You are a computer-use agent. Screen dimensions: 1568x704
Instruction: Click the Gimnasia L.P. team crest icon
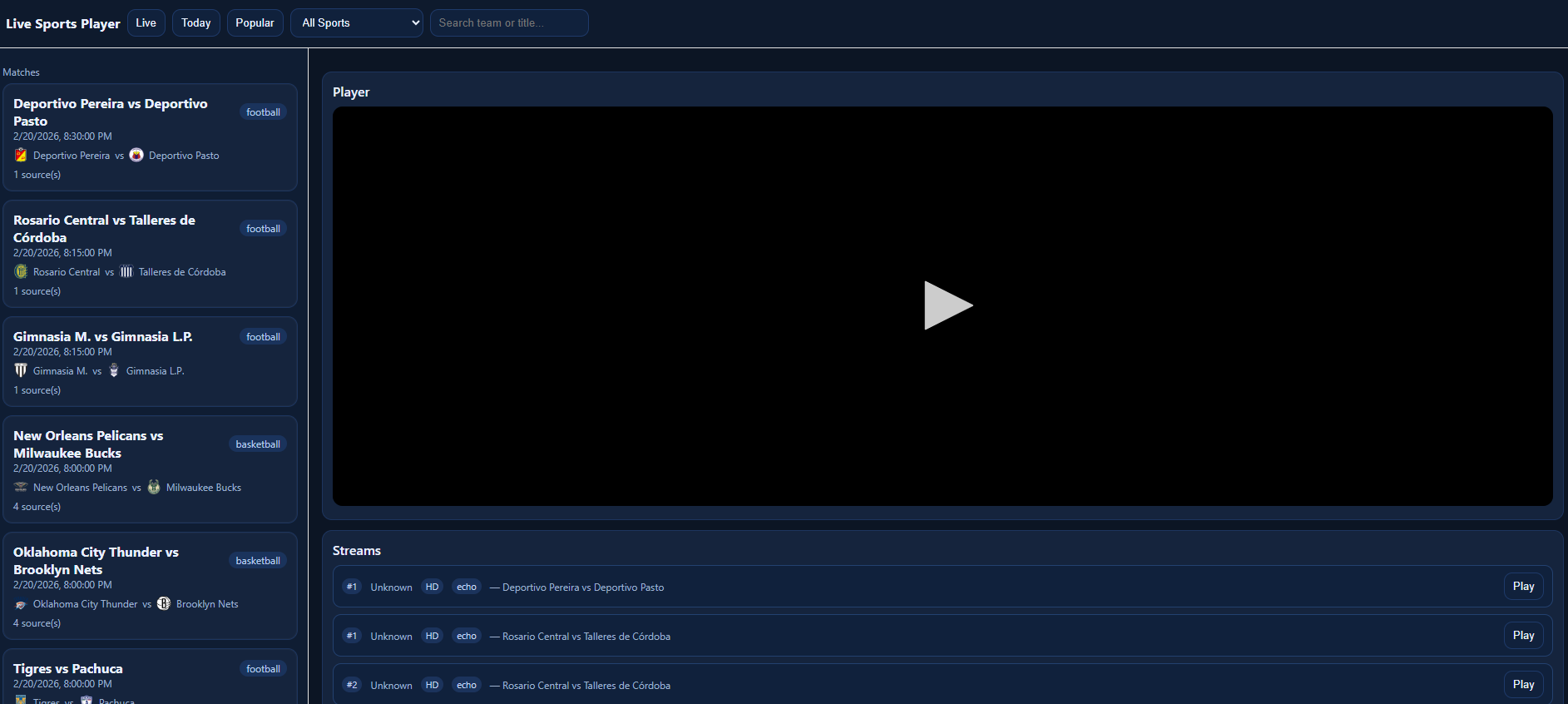[114, 370]
